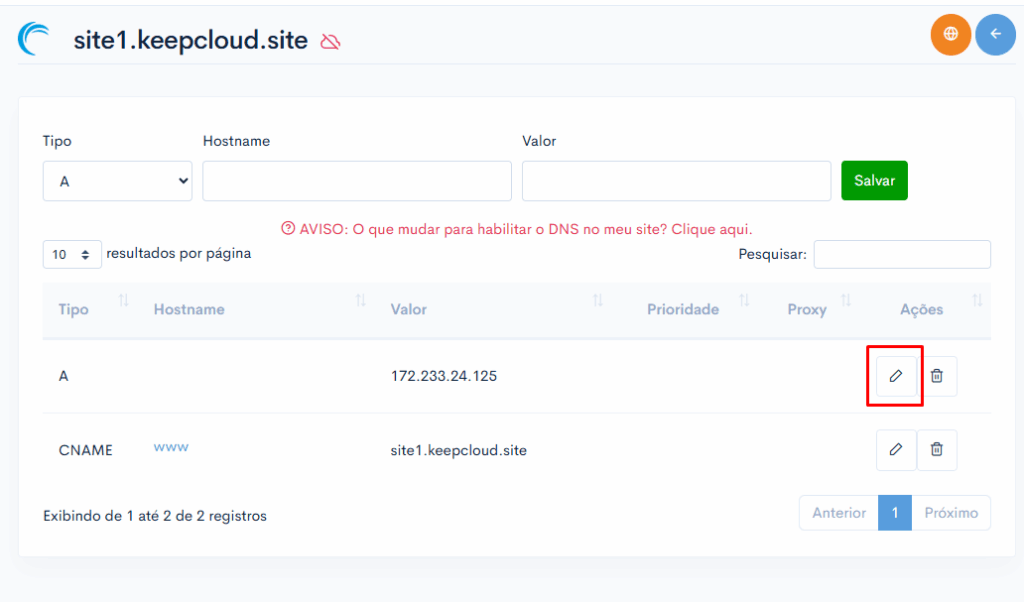Delete the CNAME www record
The width and height of the screenshot is (1024, 602).
pyautogui.click(x=936, y=450)
